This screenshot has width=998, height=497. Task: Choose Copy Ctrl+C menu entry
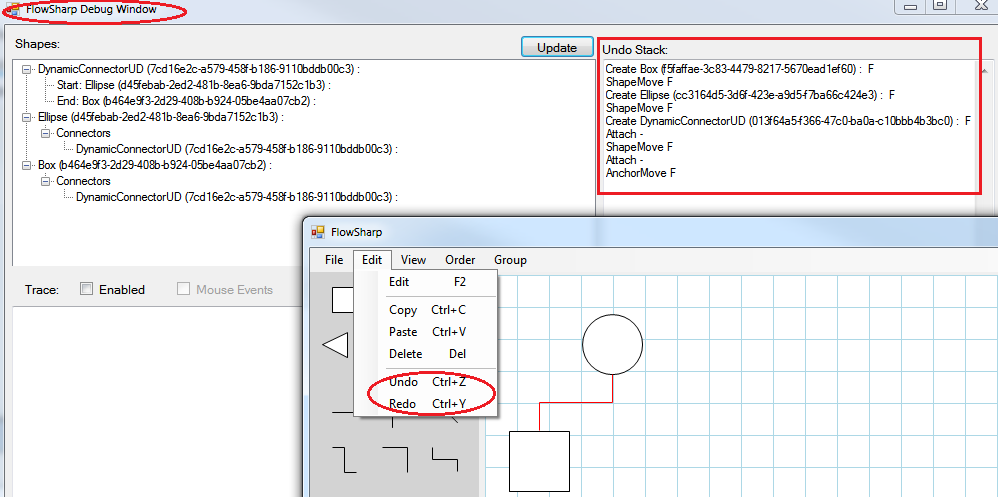[426, 310]
